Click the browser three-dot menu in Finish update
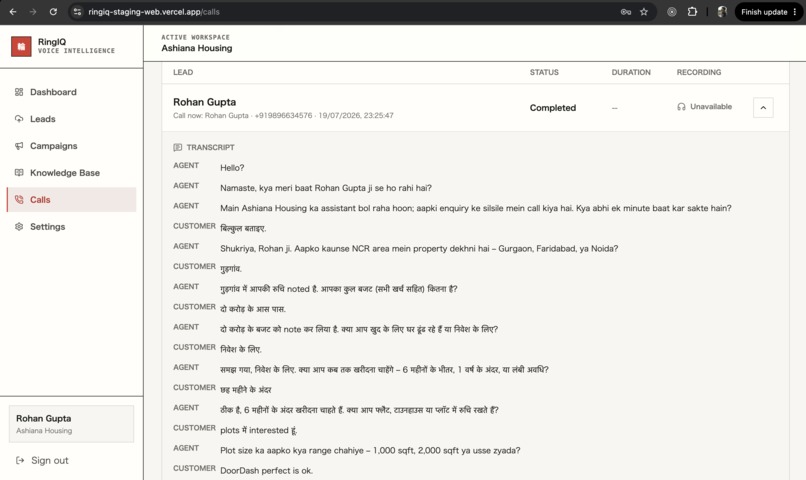Image resolution: width=806 pixels, height=480 pixels. (795, 12)
